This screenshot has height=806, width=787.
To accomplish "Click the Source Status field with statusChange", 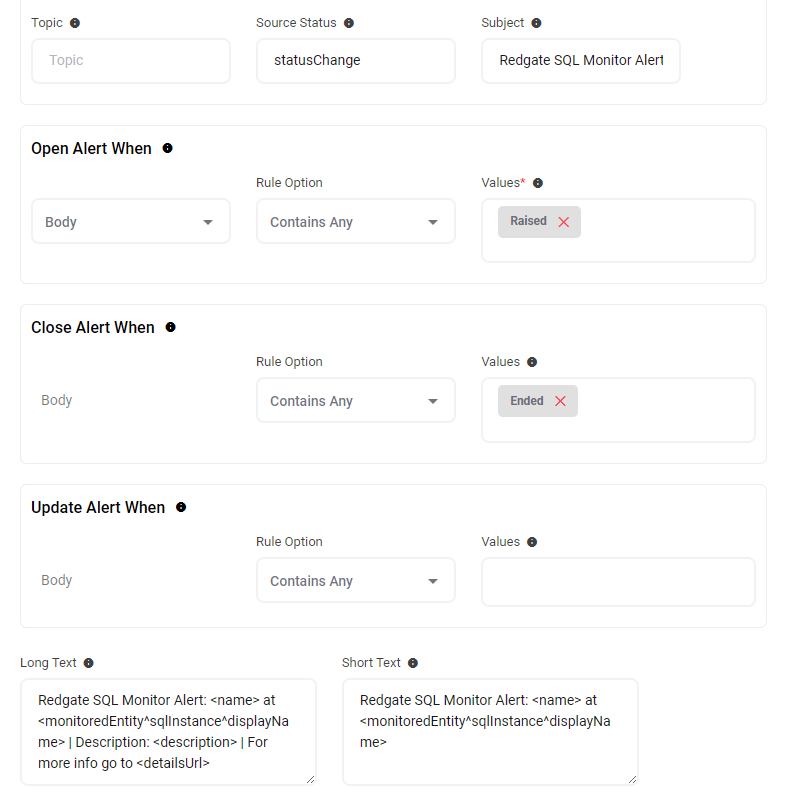I will tap(355, 61).
